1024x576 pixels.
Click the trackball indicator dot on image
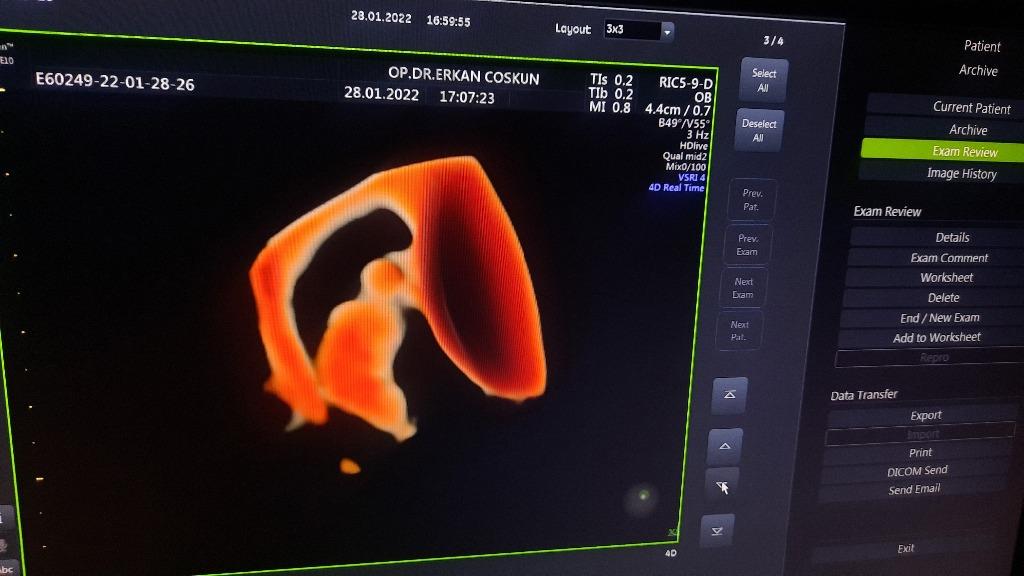643,494
